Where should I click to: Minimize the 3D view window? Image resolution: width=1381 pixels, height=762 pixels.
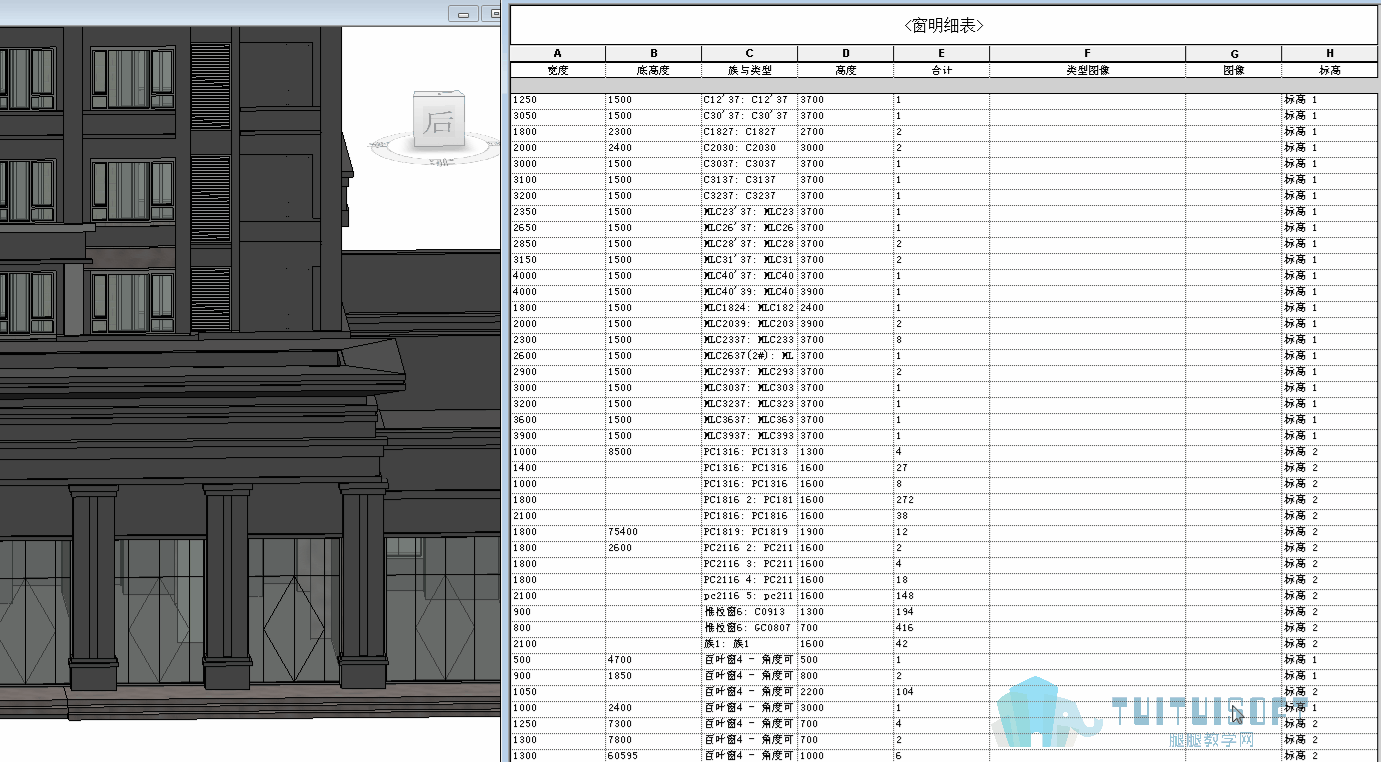463,13
